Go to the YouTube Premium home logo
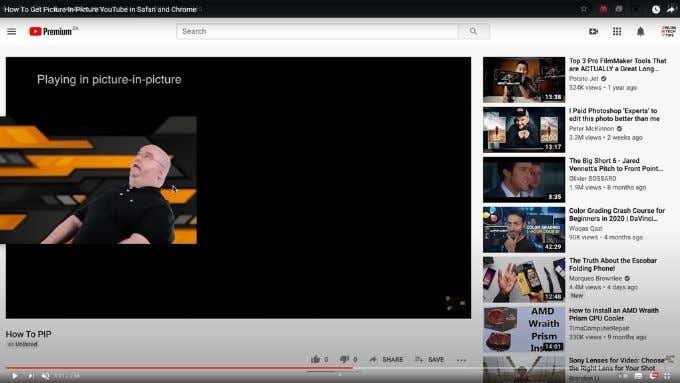Screen dimensions: 680x383 pos(53,31)
